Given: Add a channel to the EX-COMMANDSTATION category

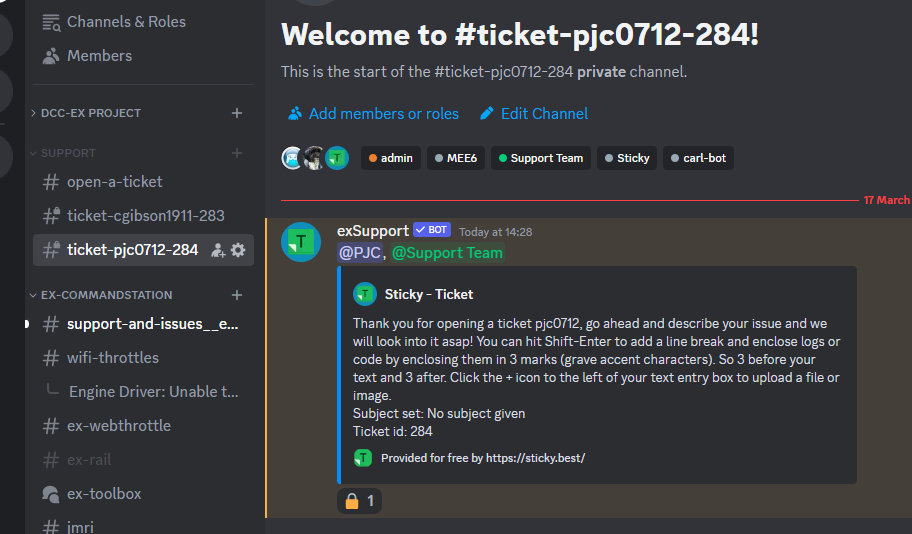Looking at the screenshot, I should pos(237,295).
